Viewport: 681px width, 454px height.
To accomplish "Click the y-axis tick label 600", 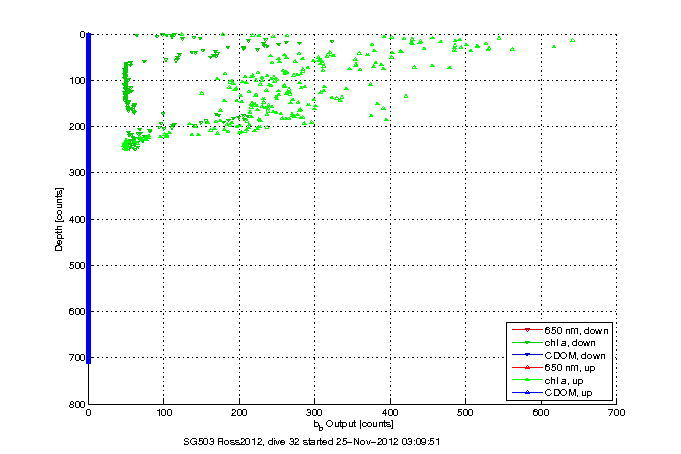I will pos(77,312).
